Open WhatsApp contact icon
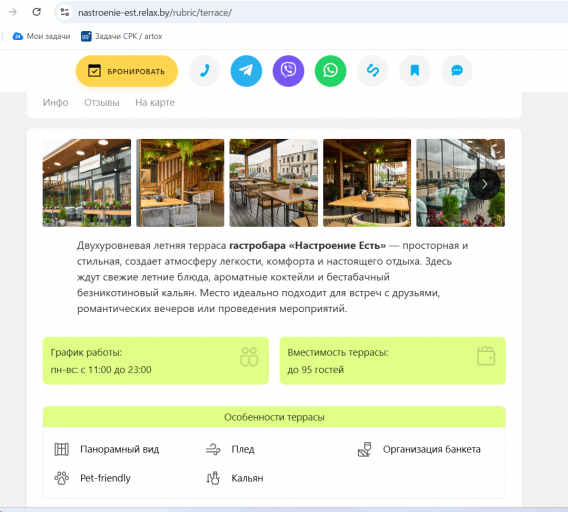 [x=330, y=71]
